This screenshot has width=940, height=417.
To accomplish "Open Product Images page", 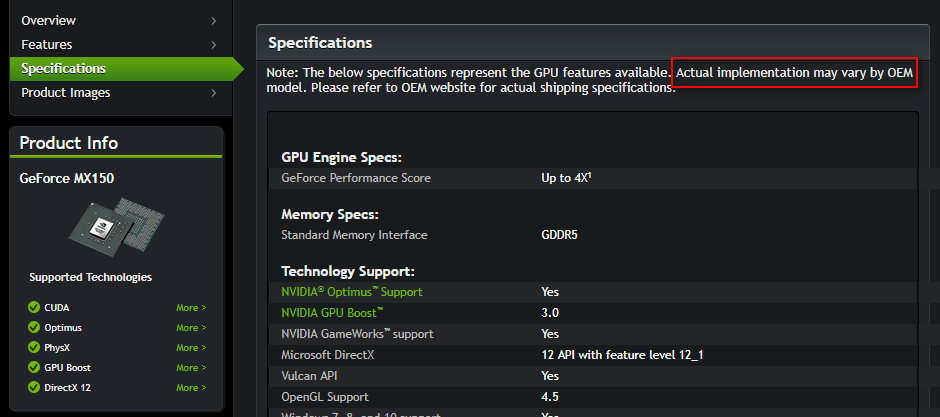I will click(x=66, y=93).
